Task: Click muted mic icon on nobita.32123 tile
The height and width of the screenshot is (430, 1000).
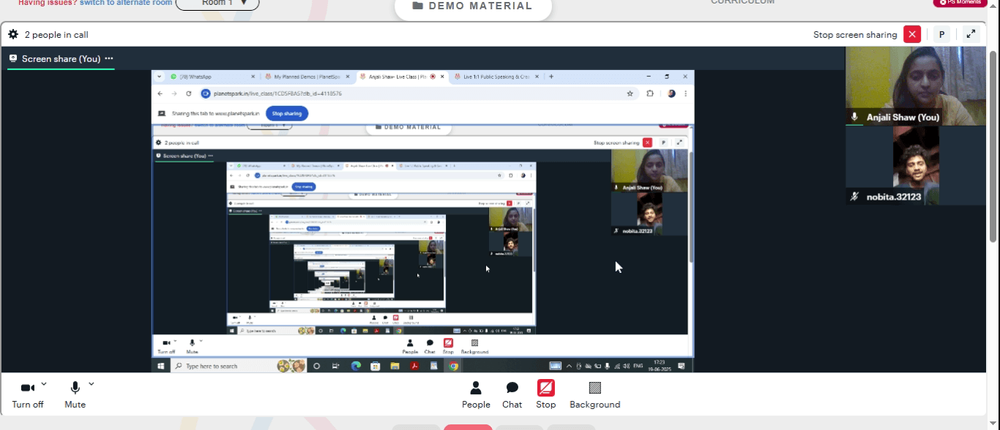Action: click(x=855, y=197)
